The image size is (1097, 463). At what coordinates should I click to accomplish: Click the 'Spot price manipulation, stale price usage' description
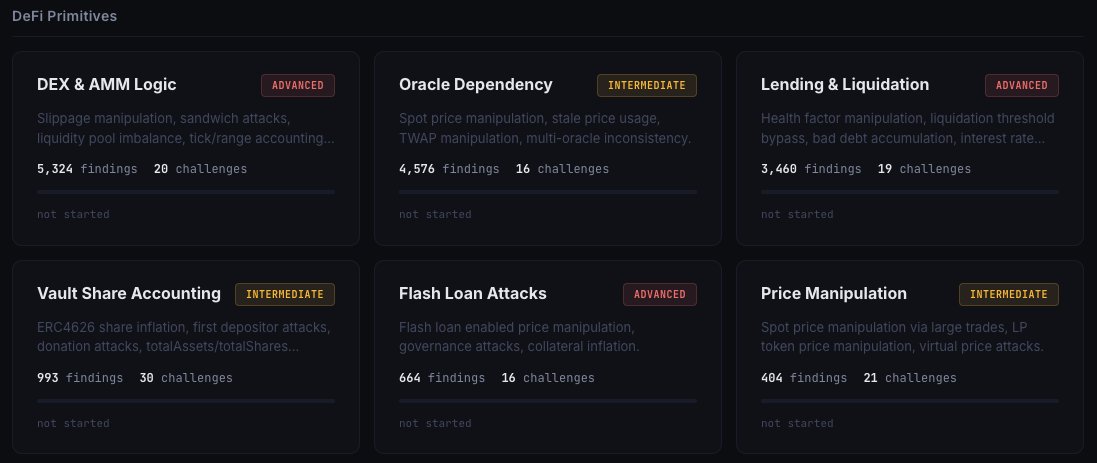point(545,129)
